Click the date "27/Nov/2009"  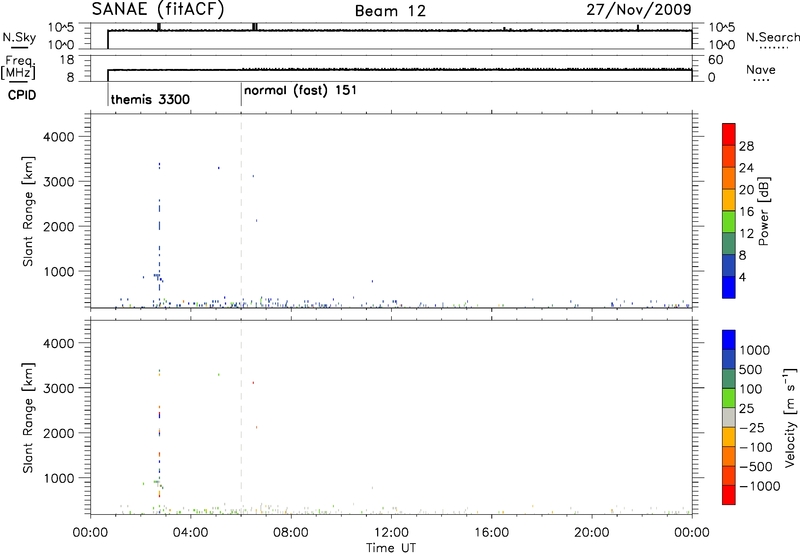coord(639,10)
